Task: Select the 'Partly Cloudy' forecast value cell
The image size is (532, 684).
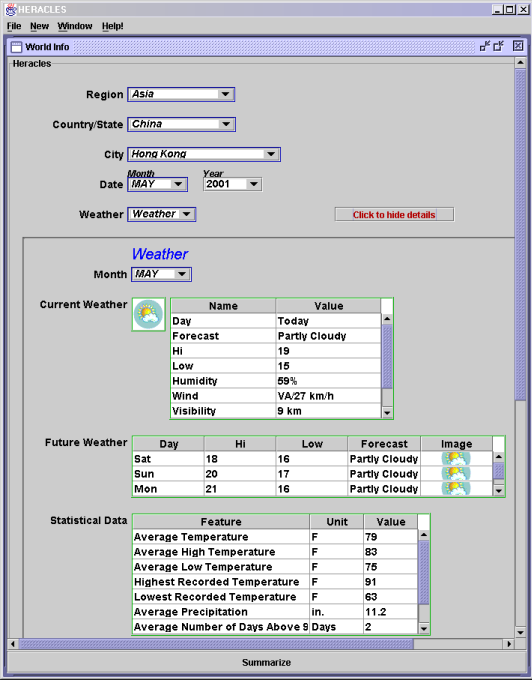Action: (x=328, y=336)
